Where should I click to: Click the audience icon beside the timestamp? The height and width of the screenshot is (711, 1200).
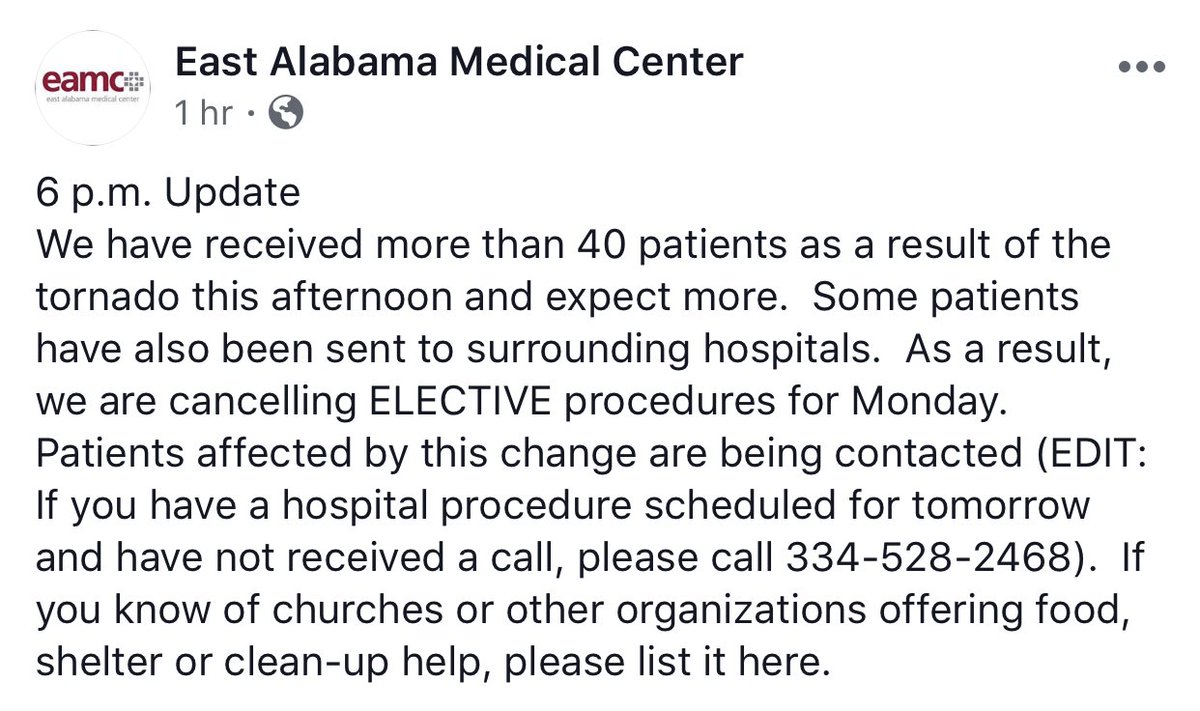[287, 112]
